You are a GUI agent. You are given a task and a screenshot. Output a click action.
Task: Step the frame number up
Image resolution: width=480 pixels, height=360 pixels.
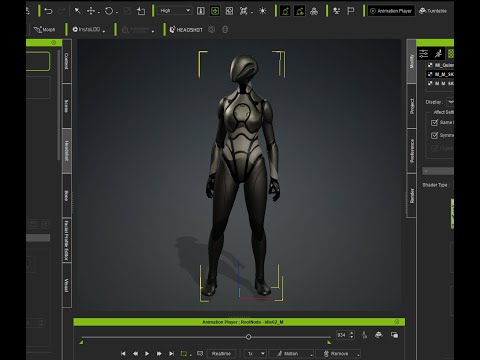point(352,333)
